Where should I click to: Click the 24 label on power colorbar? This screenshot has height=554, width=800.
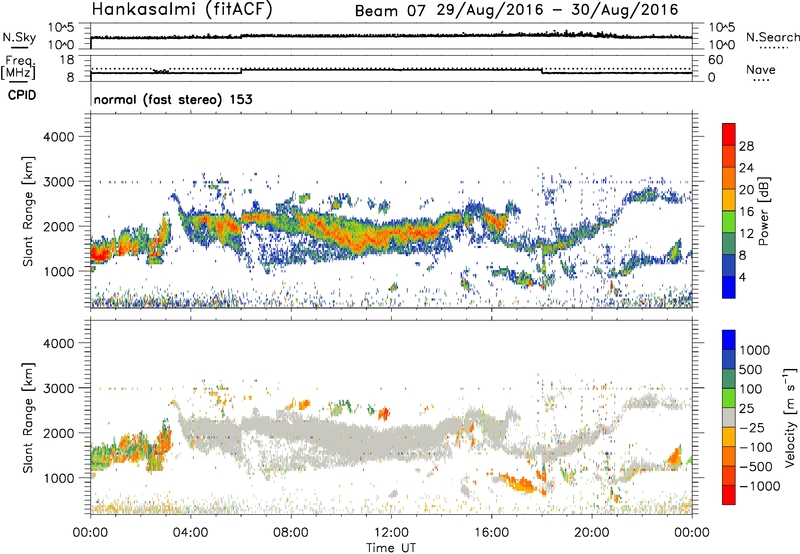(746, 168)
